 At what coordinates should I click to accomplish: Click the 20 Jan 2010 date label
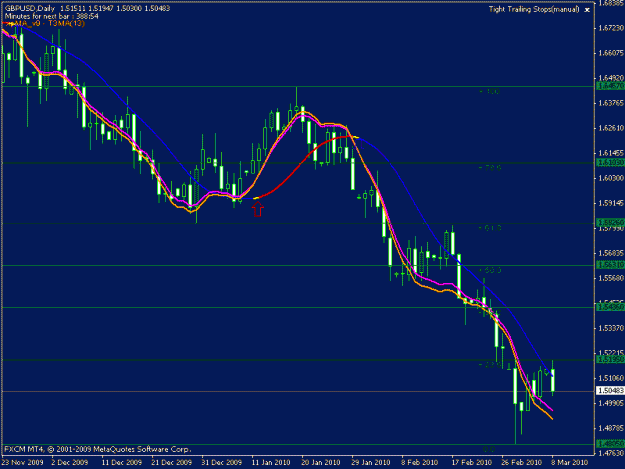coord(320,463)
